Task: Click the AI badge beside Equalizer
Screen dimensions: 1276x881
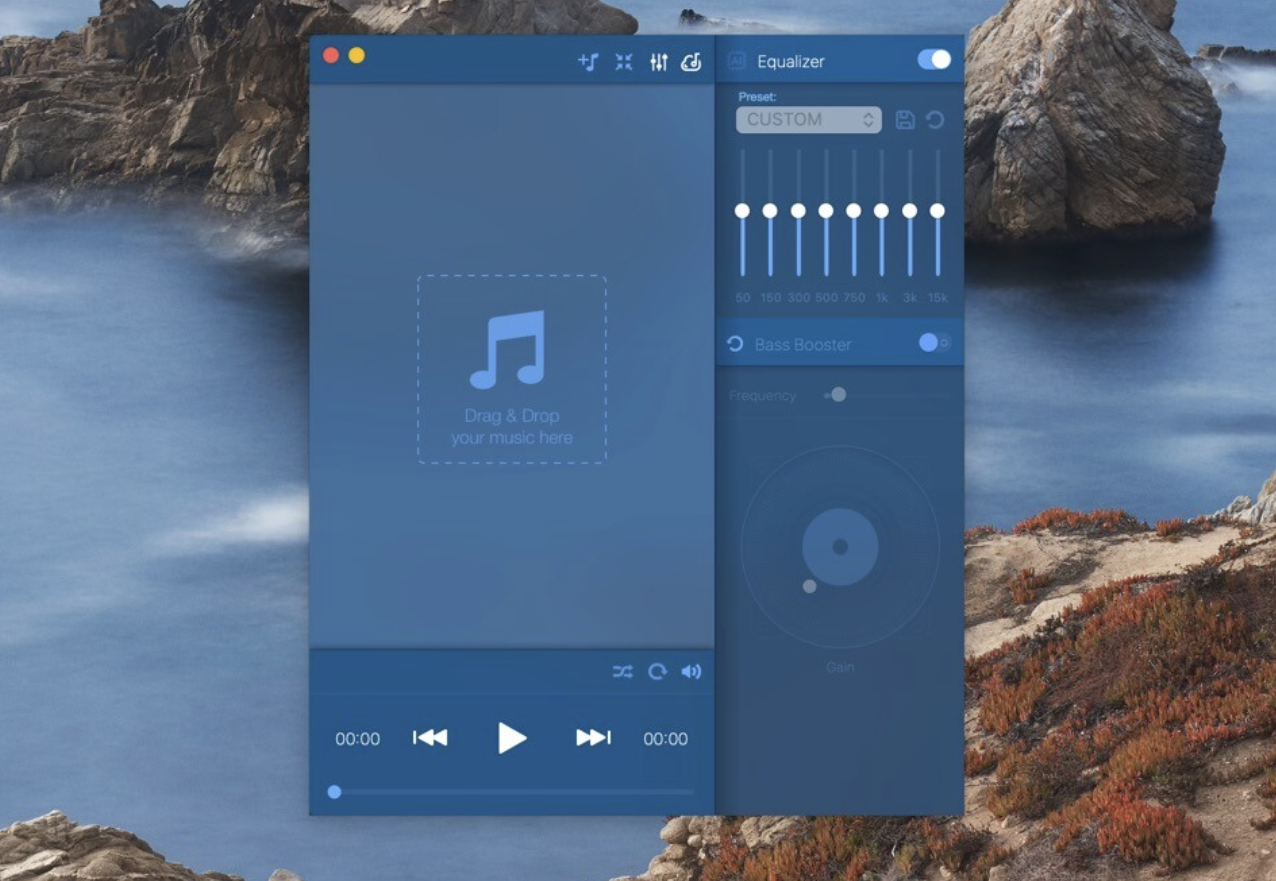Action: point(737,60)
